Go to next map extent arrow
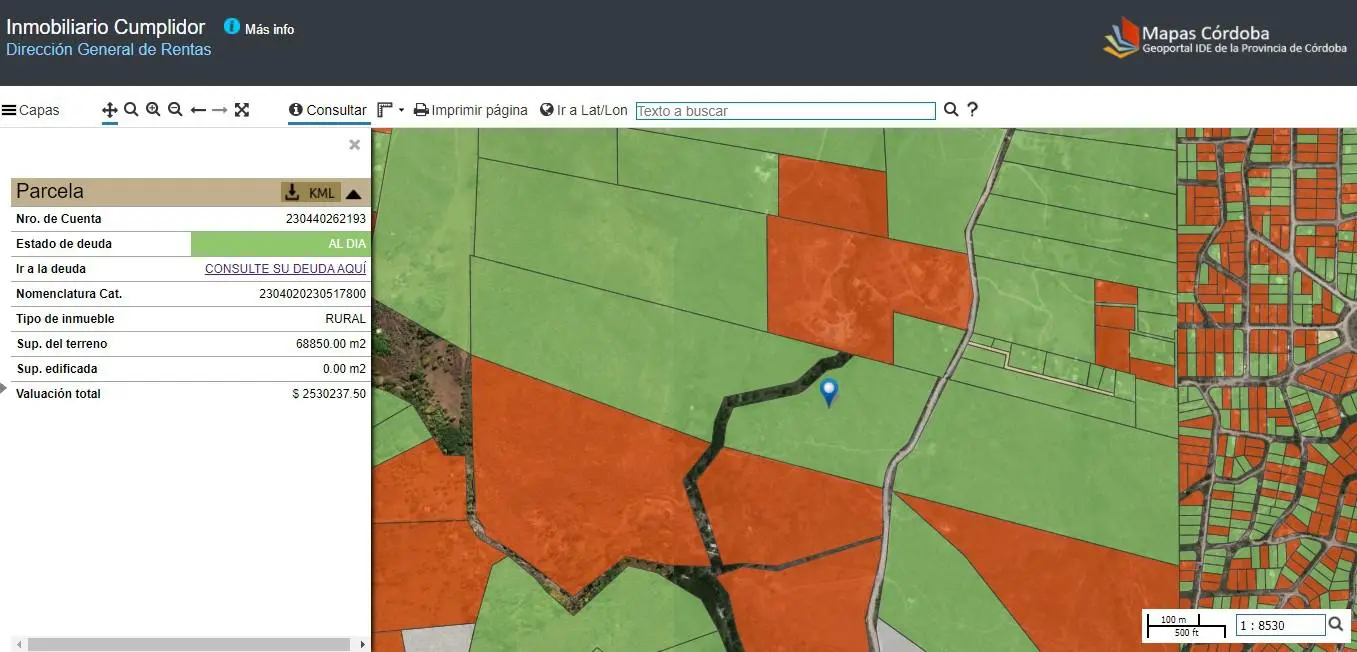 click(220, 110)
